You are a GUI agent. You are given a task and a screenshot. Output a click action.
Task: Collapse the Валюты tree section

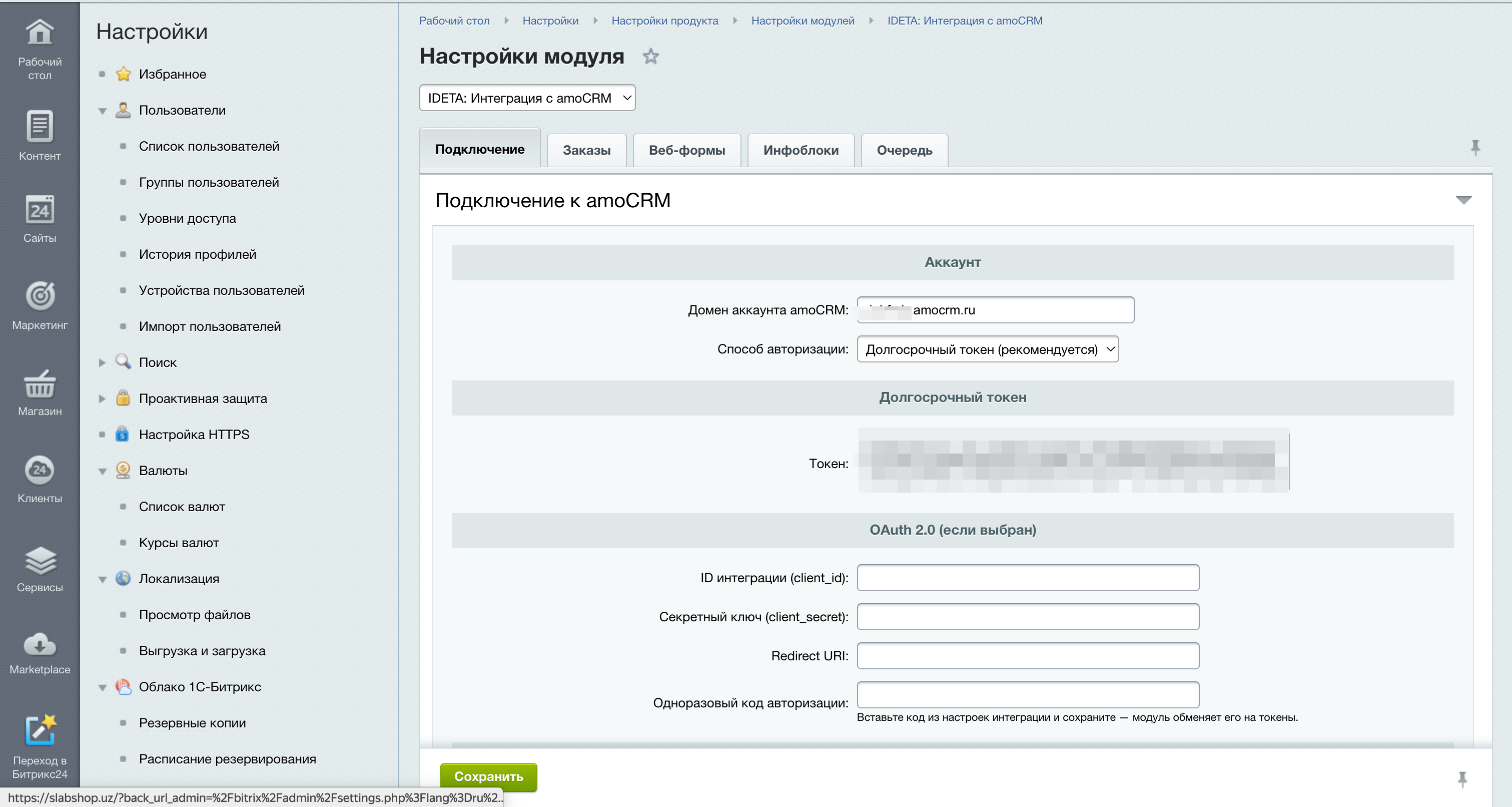pyautogui.click(x=102, y=471)
